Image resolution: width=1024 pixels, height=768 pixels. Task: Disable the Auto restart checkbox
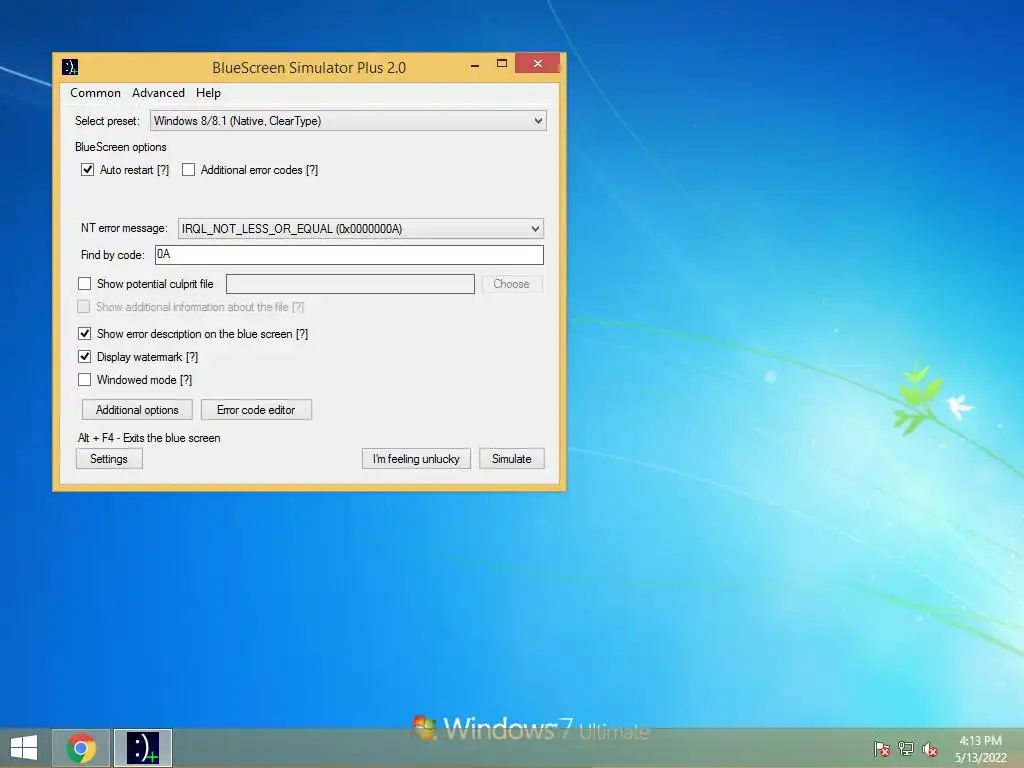coord(88,170)
